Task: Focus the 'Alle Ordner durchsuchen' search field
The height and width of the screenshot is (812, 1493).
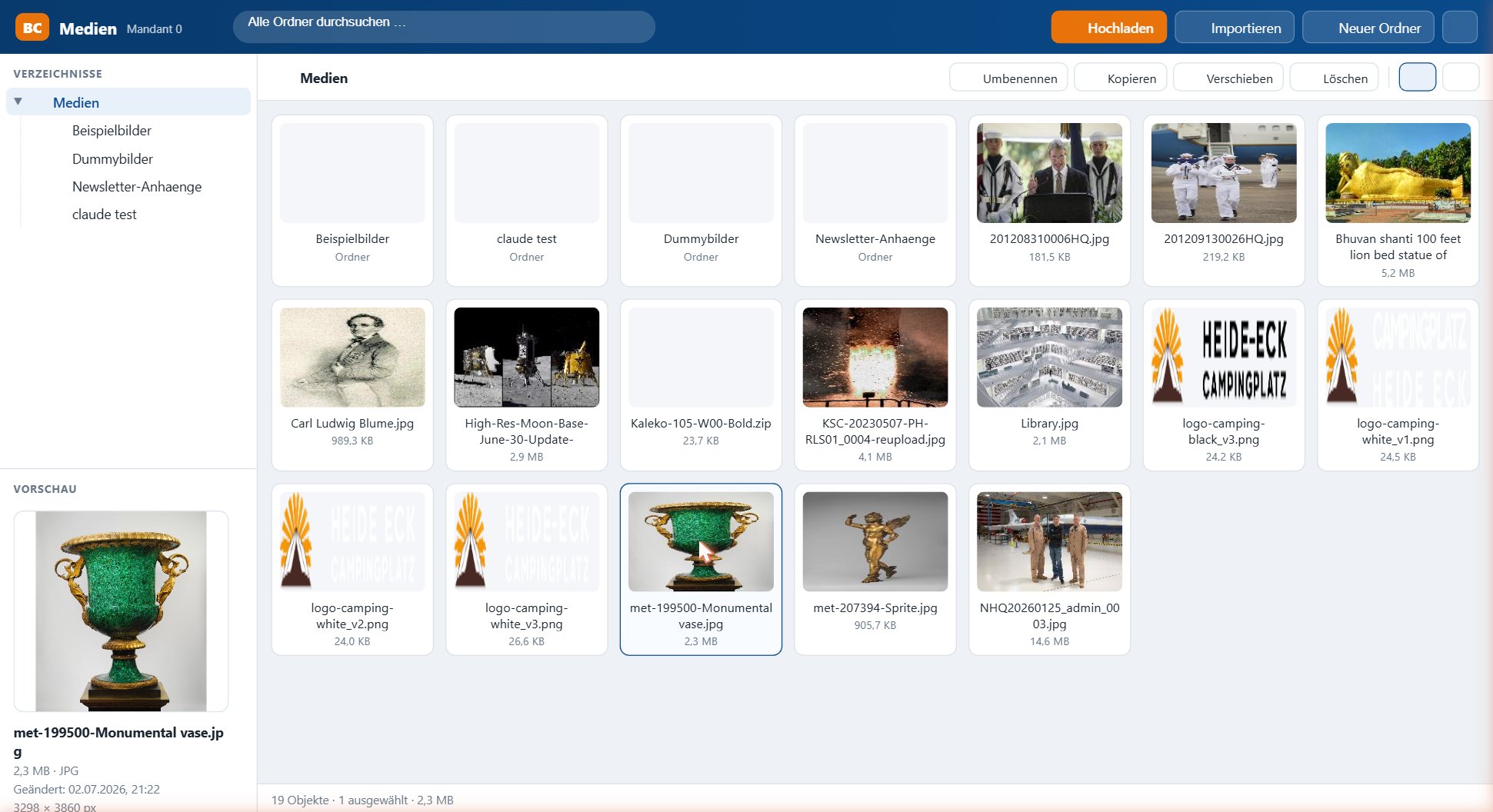Action: tap(444, 27)
